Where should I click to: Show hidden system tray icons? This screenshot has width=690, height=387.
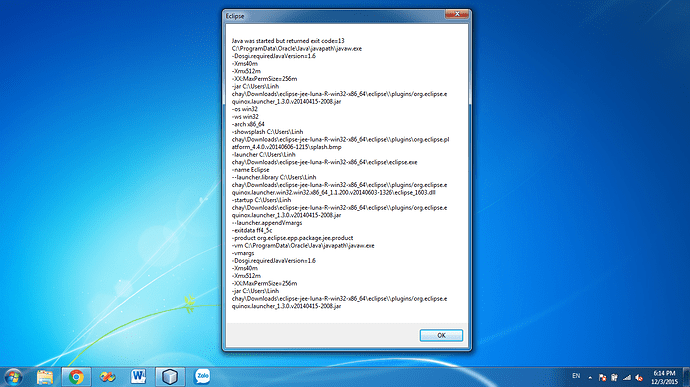click(590, 378)
